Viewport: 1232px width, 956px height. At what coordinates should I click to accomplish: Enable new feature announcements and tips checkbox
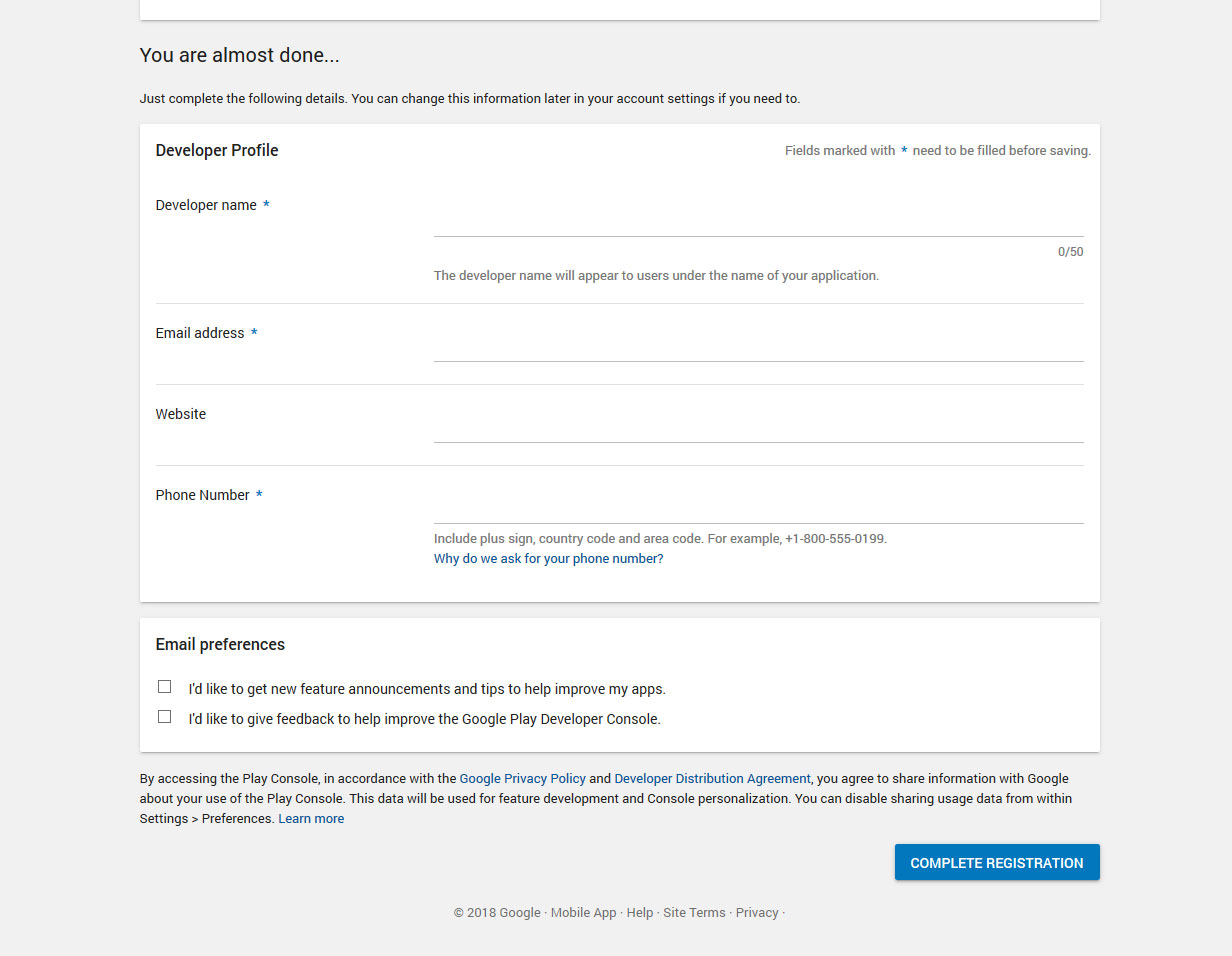point(165,687)
